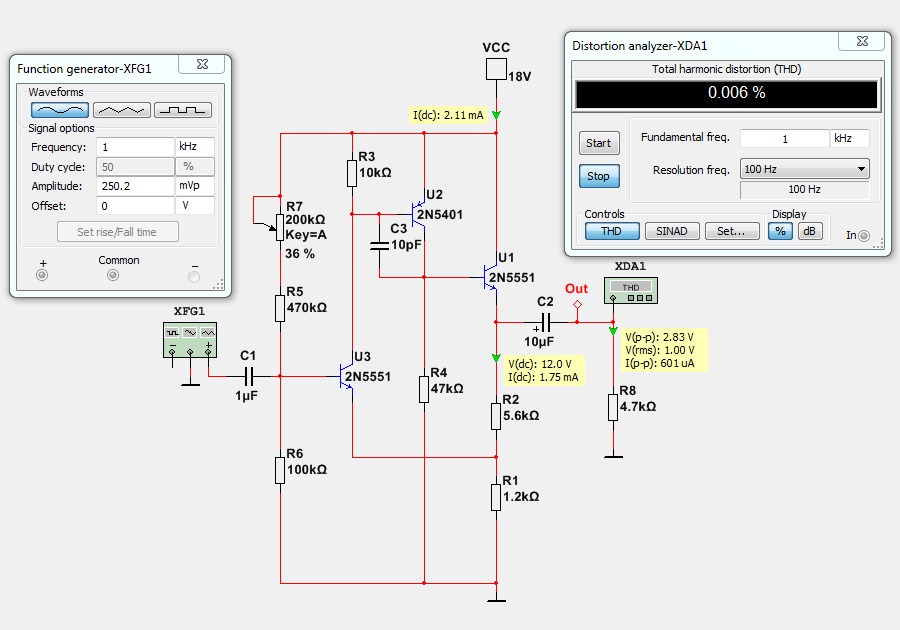The width and height of the screenshot is (900, 630).
Task: Click the green current probe below VCC
Action: 496,115
